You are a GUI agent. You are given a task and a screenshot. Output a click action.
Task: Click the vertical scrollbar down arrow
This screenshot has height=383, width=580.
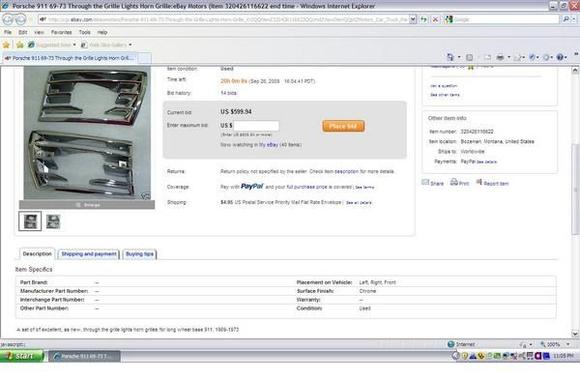click(575, 334)
